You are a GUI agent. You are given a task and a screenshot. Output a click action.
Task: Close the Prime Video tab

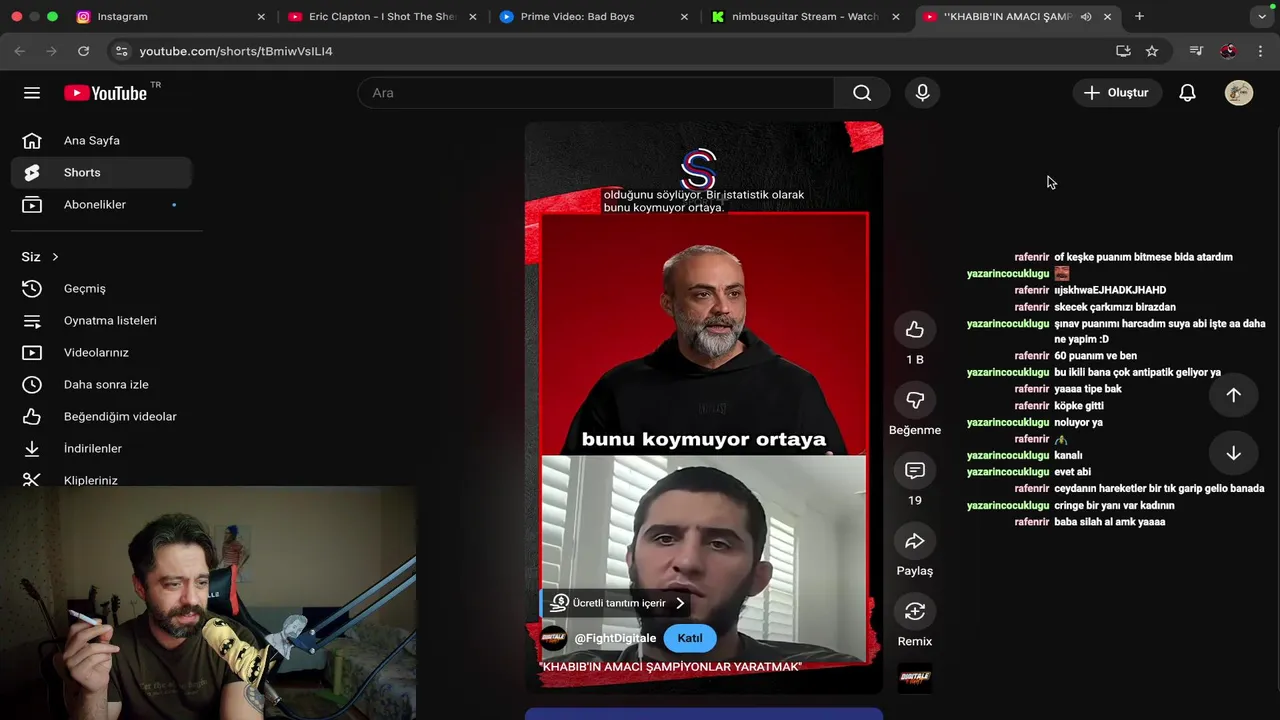click(684, 17)
